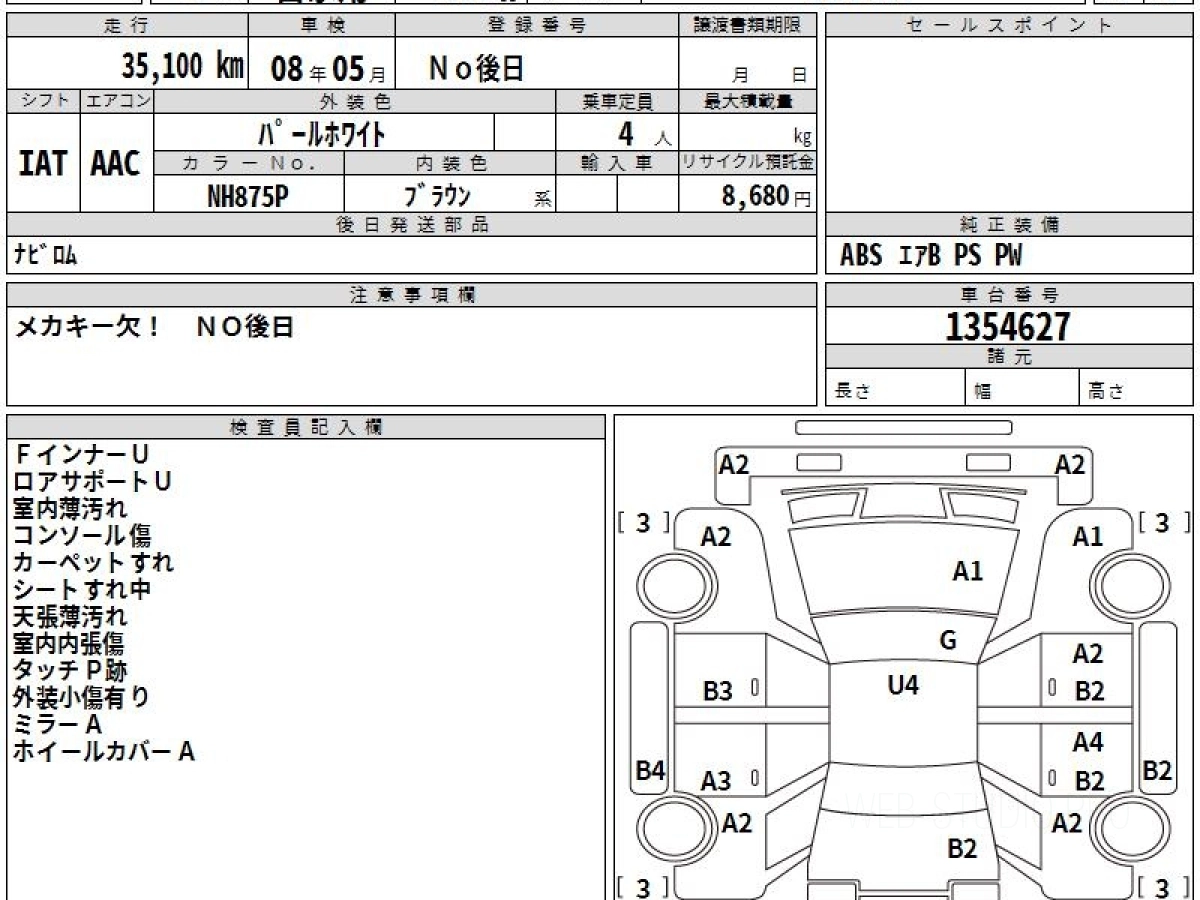Screen dimensions: 1200x900
Task: Select the 高さ dimension cell
Action: 1136,388
